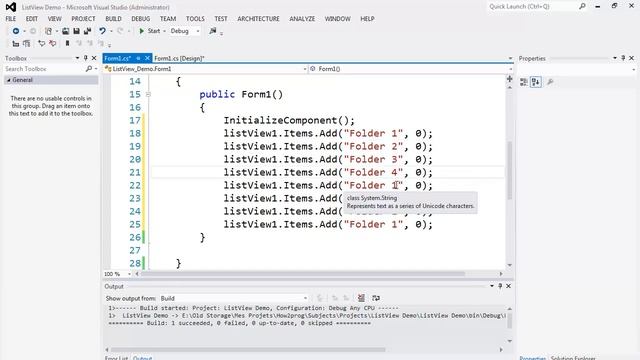The width and height of the screenshot is (640, 360).
Task: Click in the Search Toolbox field
Action: tap(44, 69)
